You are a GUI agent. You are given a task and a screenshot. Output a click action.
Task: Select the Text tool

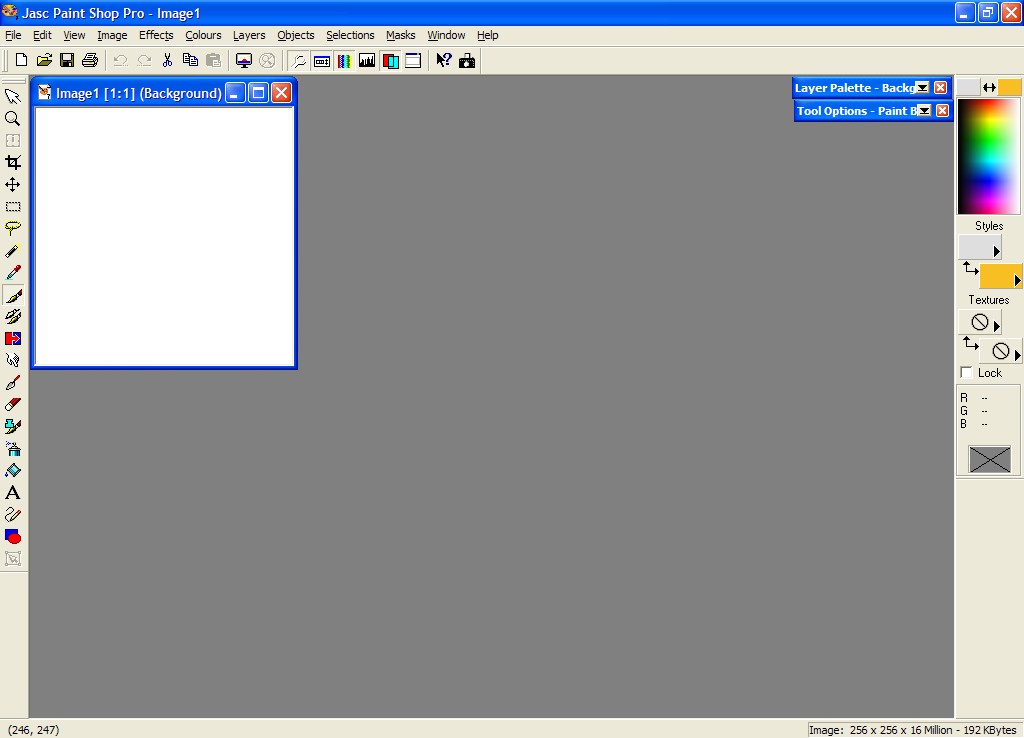point(12,493)
